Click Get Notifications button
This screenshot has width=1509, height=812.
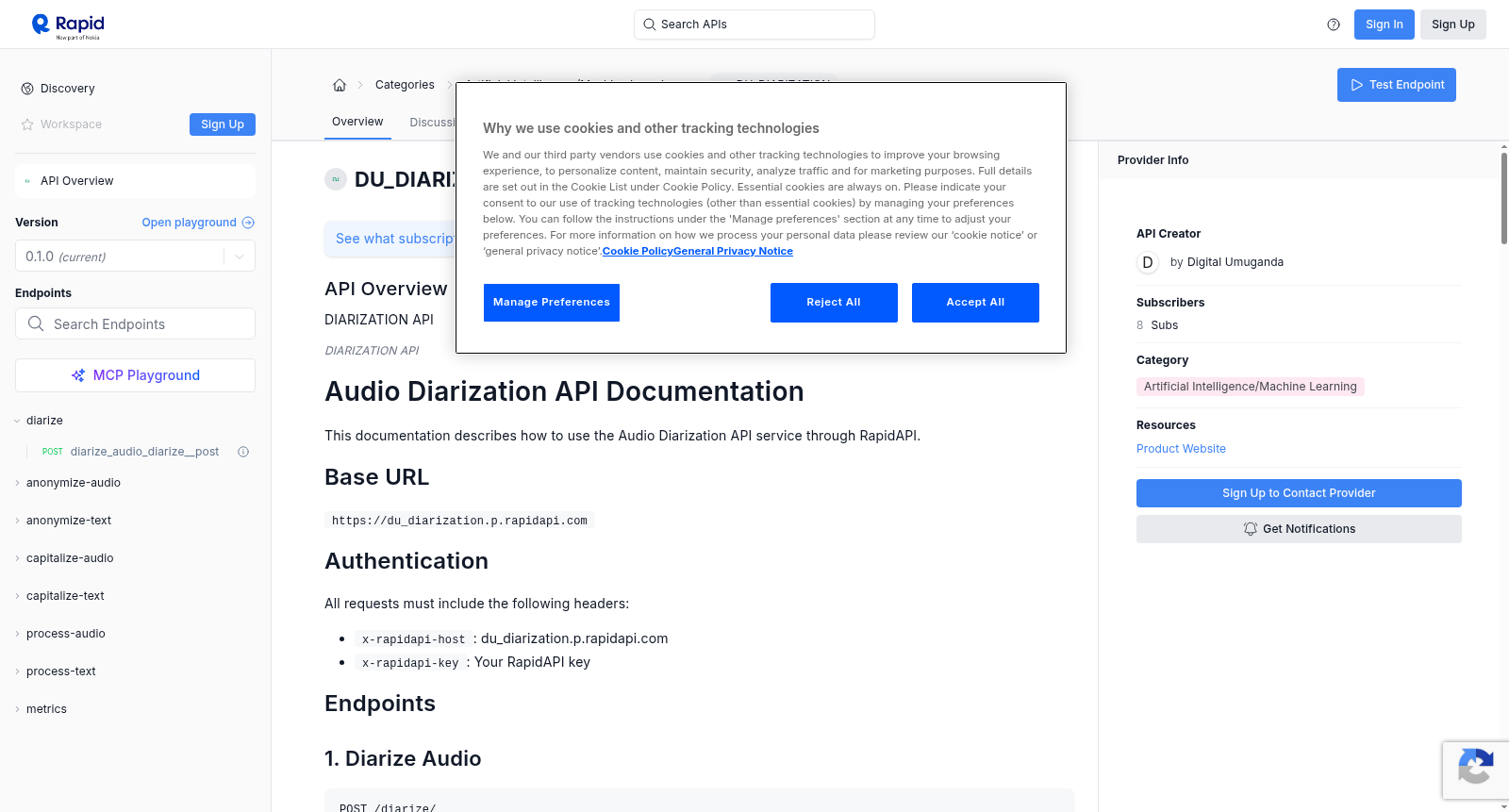1299,529
